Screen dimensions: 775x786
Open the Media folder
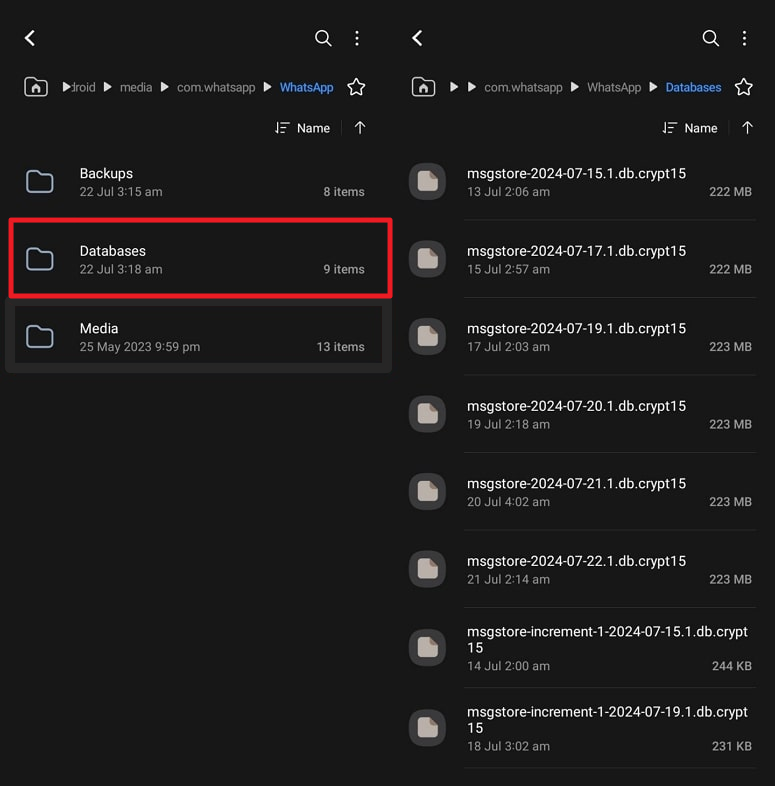click(199, 335)
